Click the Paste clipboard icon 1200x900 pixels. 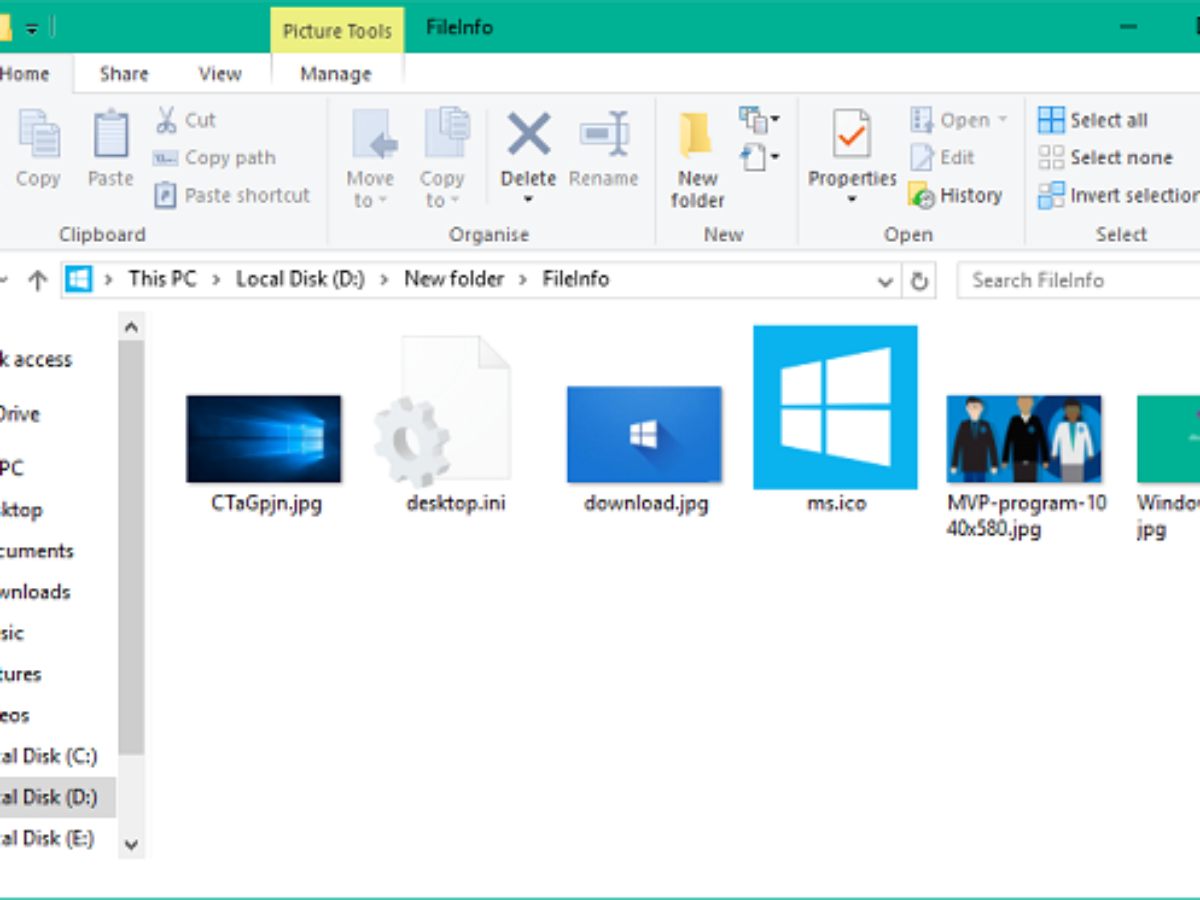point(110,135)
